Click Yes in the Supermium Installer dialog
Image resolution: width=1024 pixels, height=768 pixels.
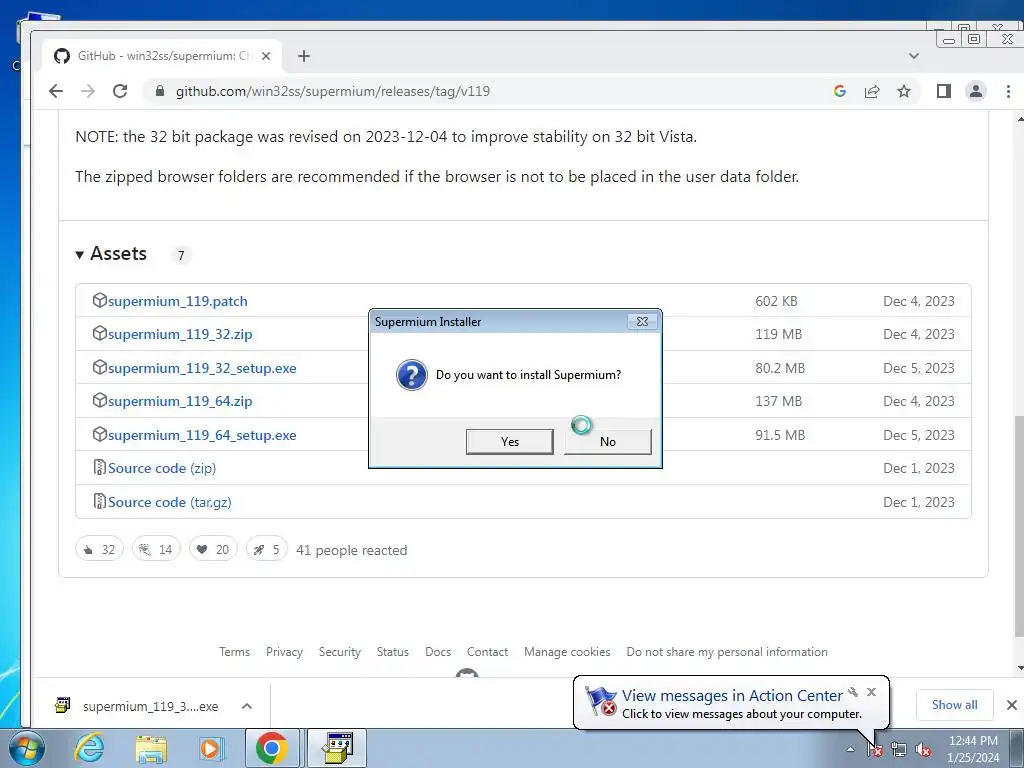509,441
